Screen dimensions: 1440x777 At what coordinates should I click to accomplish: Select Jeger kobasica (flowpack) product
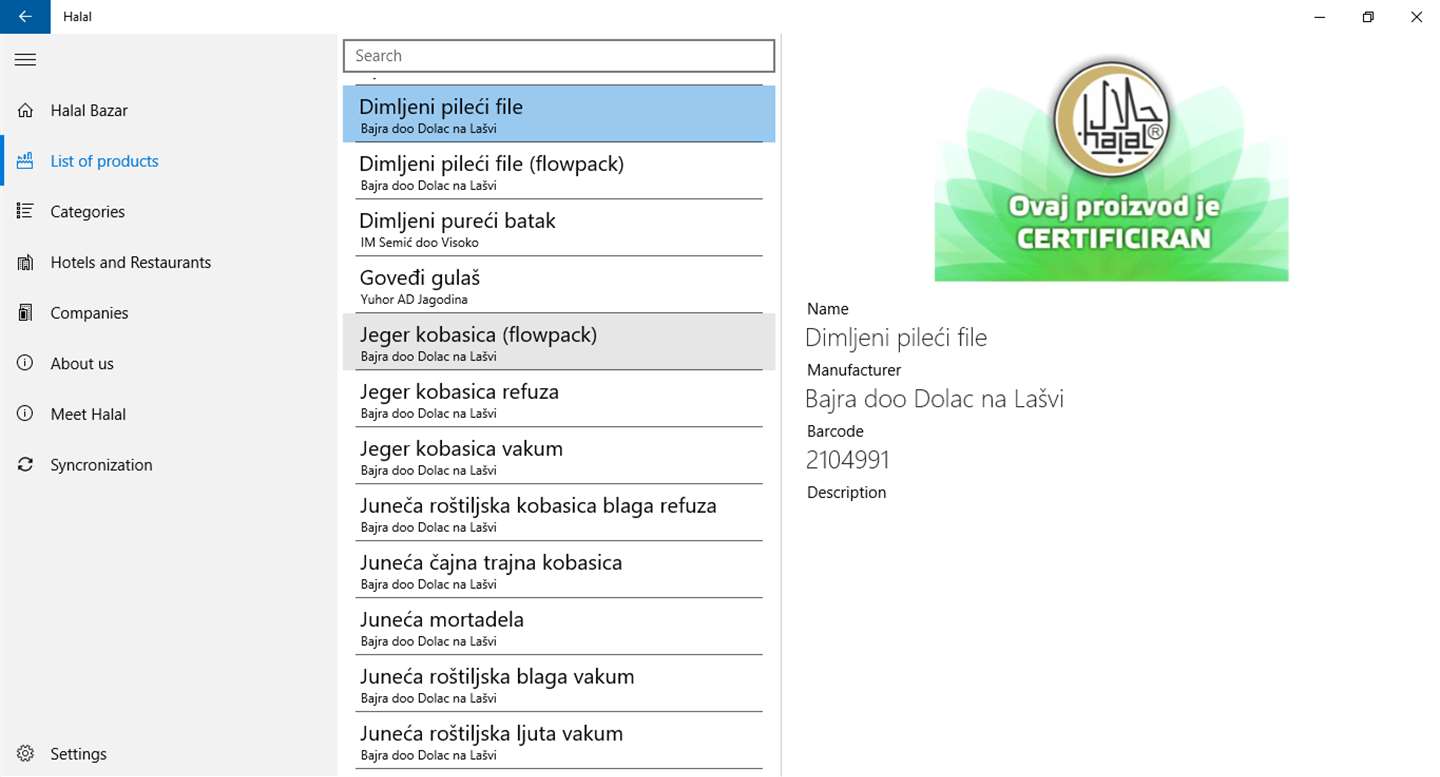(x=559, y=342)
